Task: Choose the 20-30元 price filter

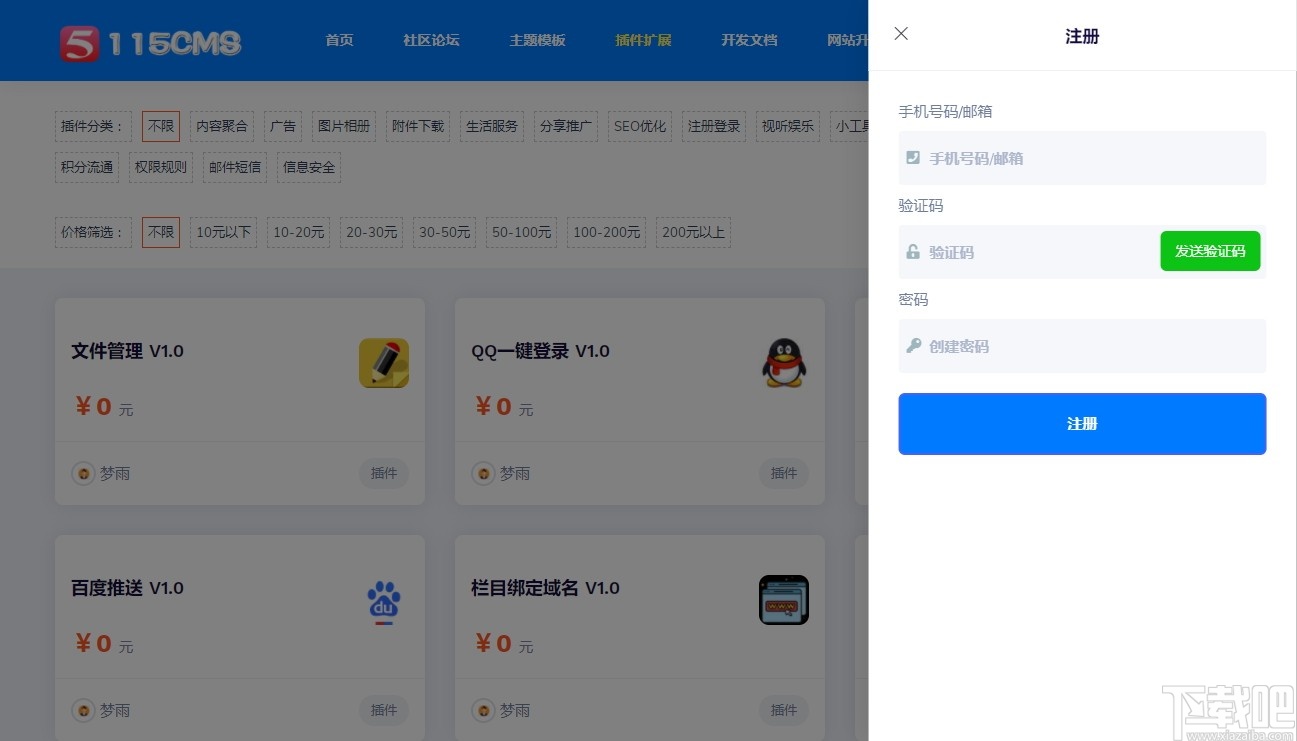Action: (372, 232)
